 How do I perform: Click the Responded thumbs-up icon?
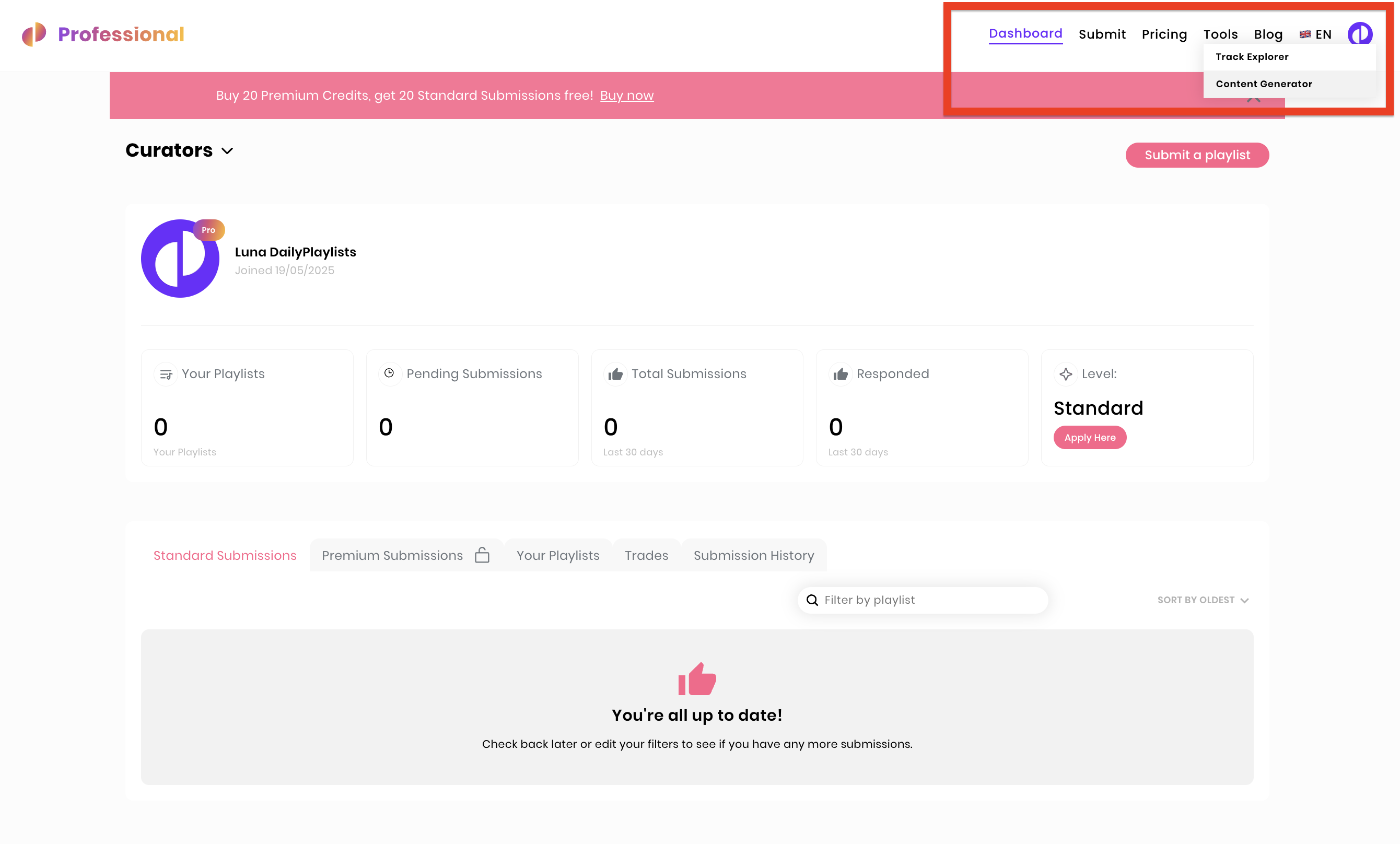click(x=841, y=374)
